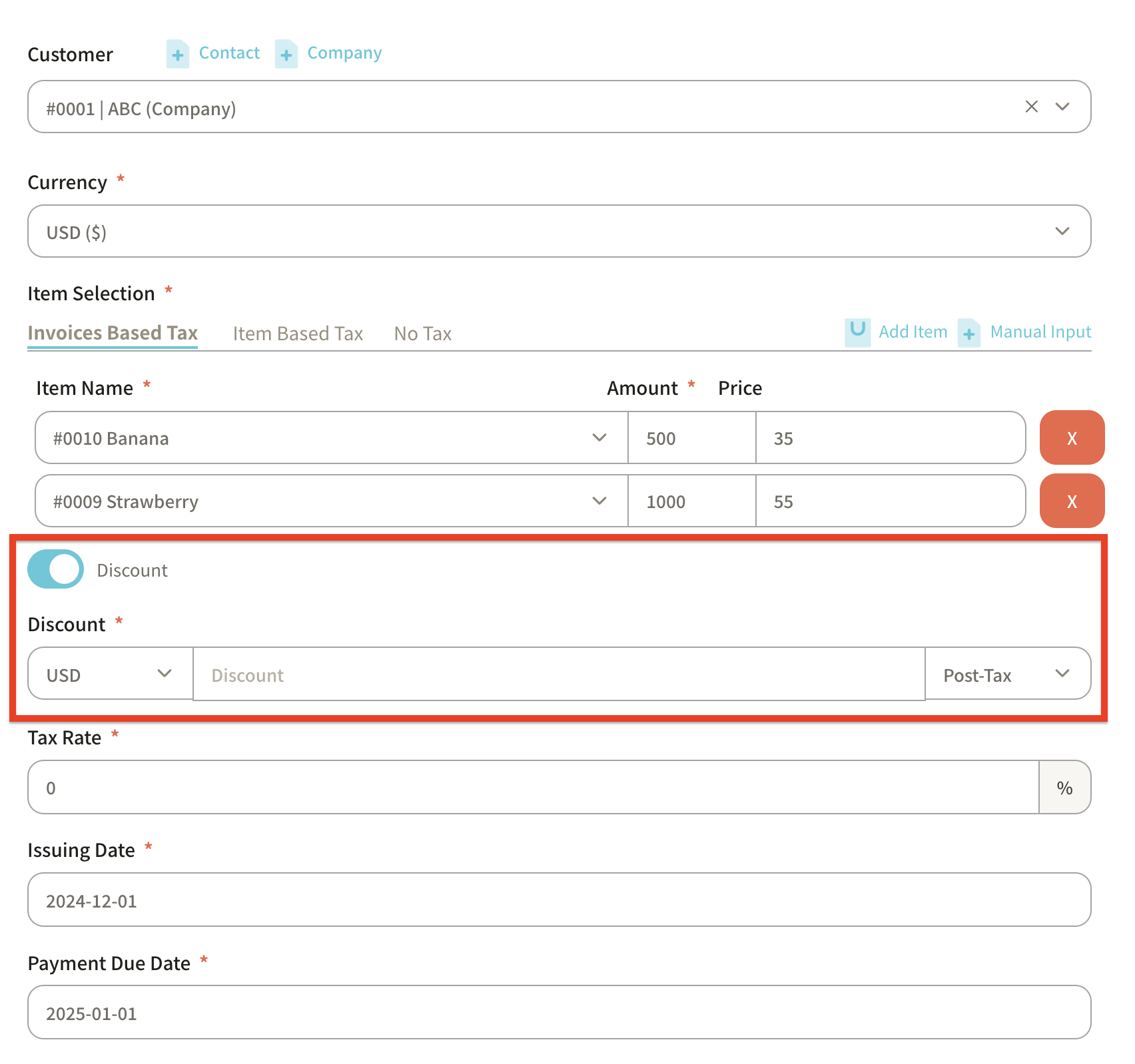Click the add Contact document icon
The width and height of the screenshot is (1135, 1064).
pyautogui.click(x=177, y=54)
